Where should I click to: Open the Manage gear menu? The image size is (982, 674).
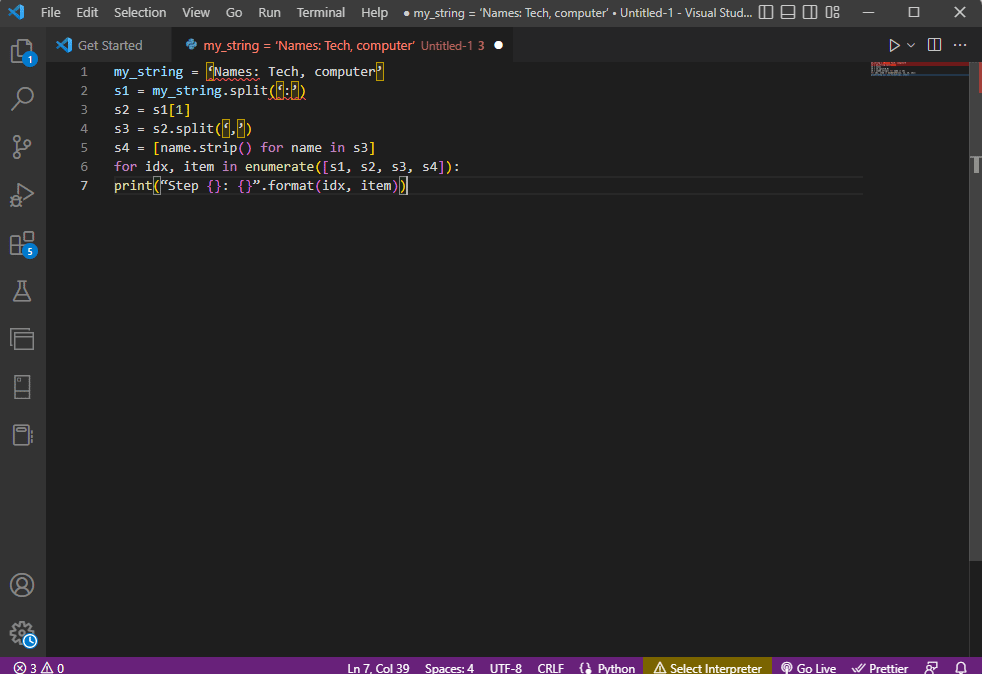click(23, 633)
